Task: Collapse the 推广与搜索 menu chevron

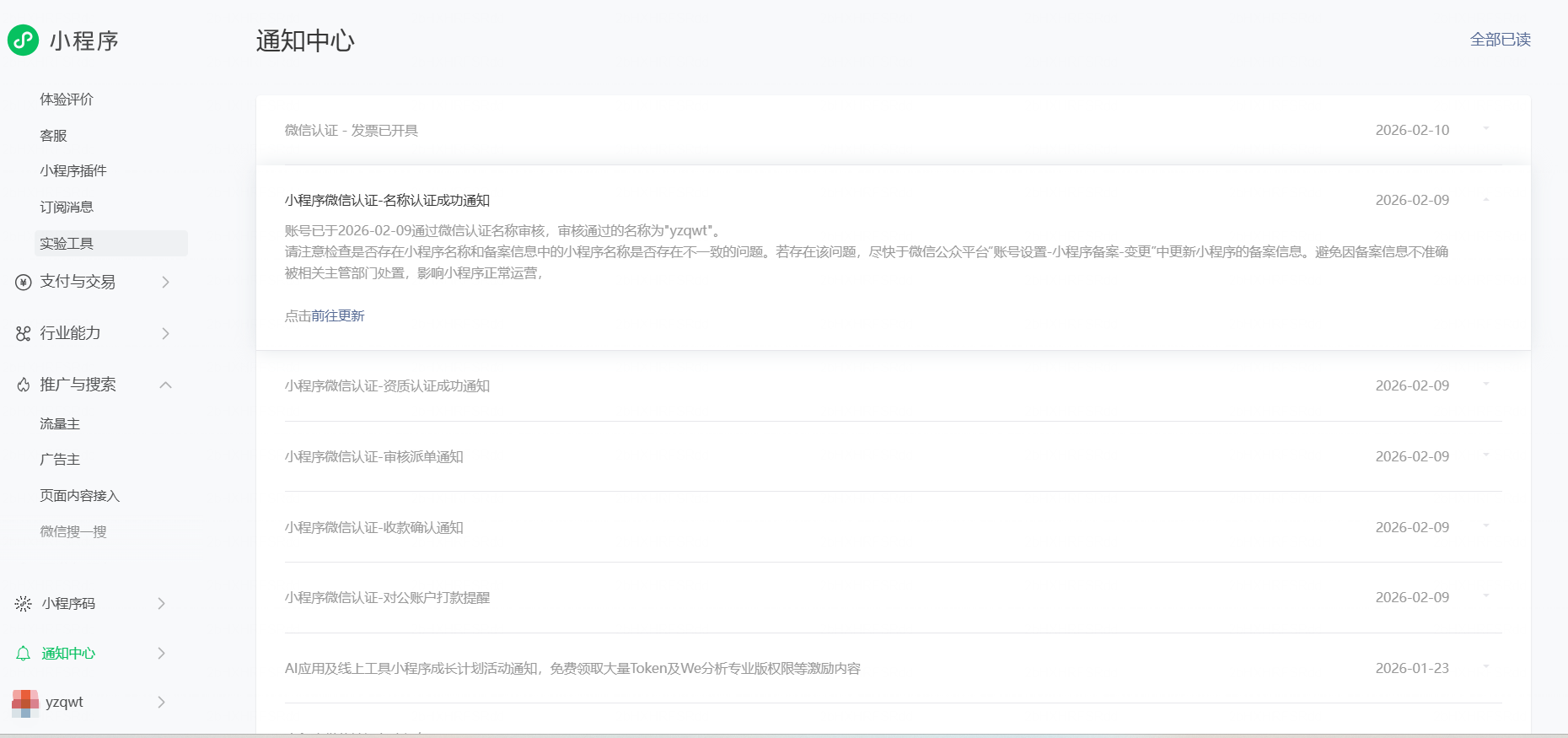Action: 165,385
